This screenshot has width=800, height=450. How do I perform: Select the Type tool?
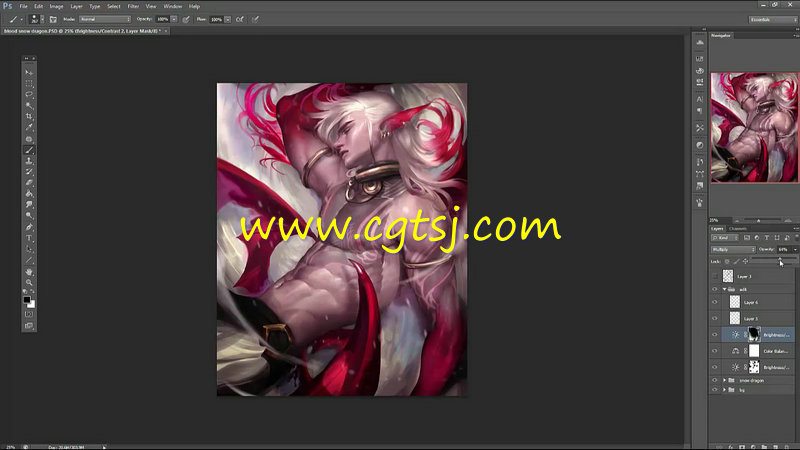pos(29,238)
